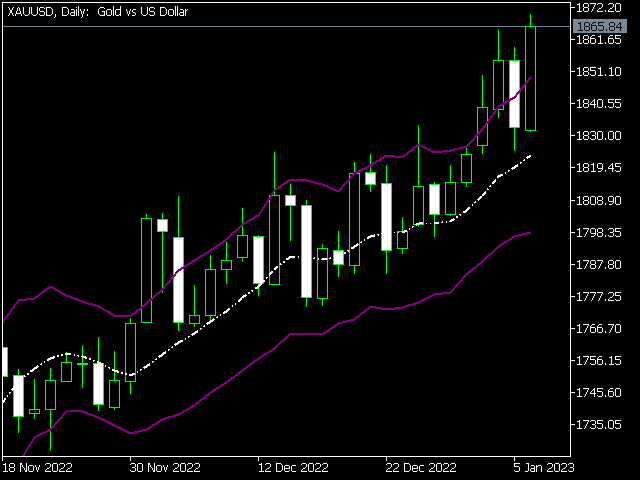This screenshot has height=480, width=640.
Task: Click the 5 Jan 2023 date label
Action: pos(543,467)
